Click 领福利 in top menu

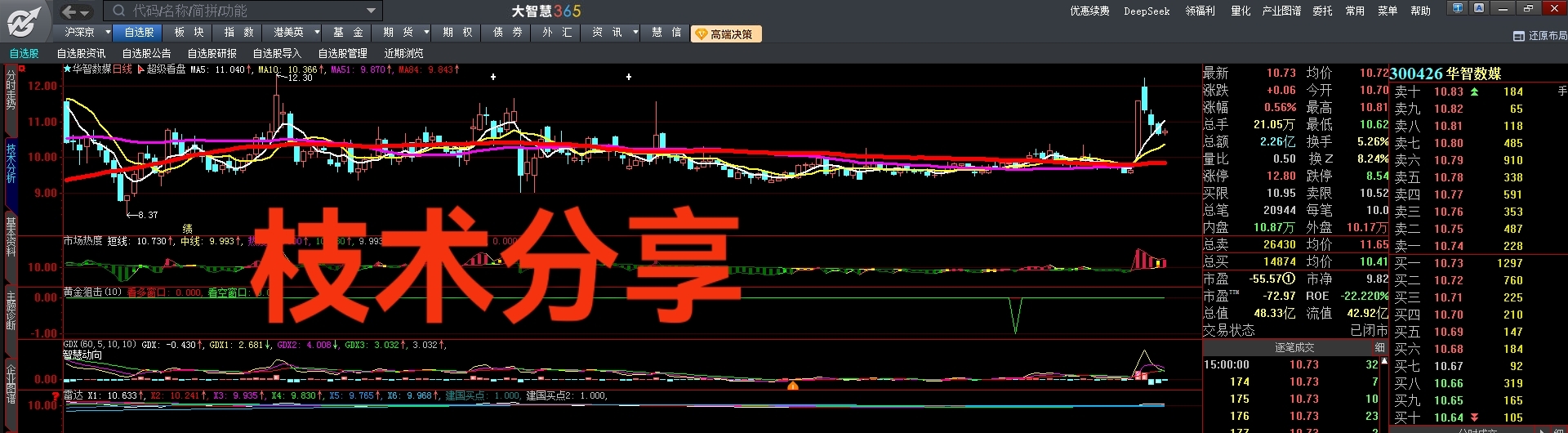[1200, 11]
